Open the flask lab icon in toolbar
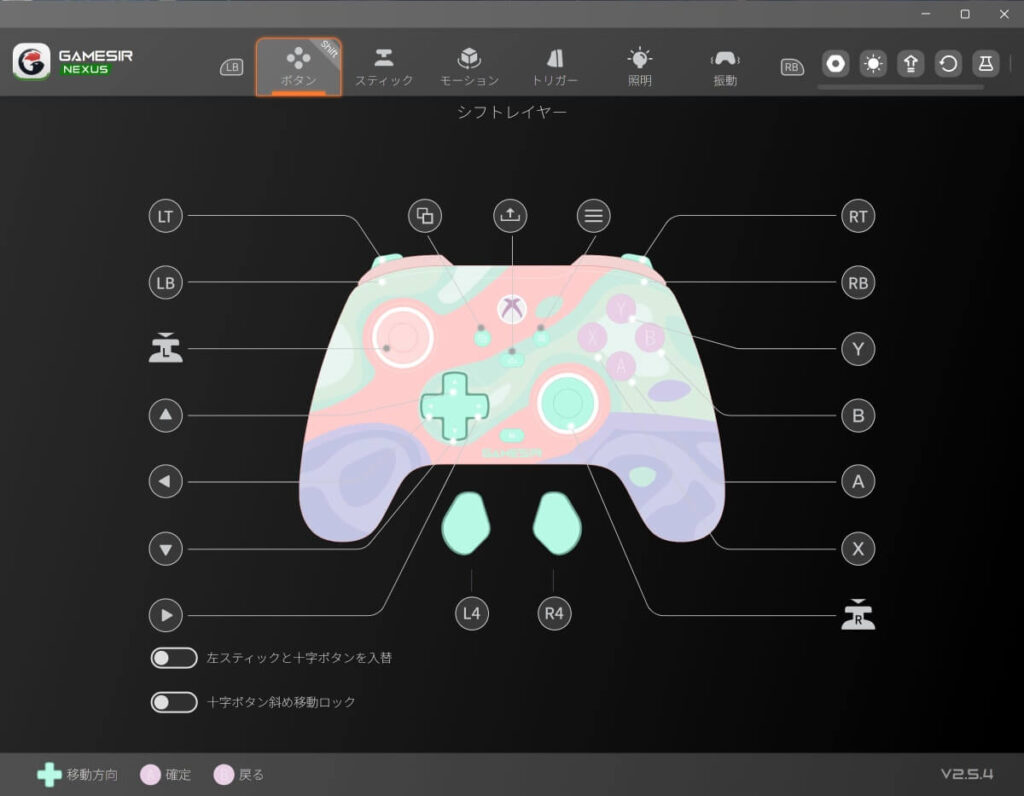 pyautogui.click(x=985, y=64)
